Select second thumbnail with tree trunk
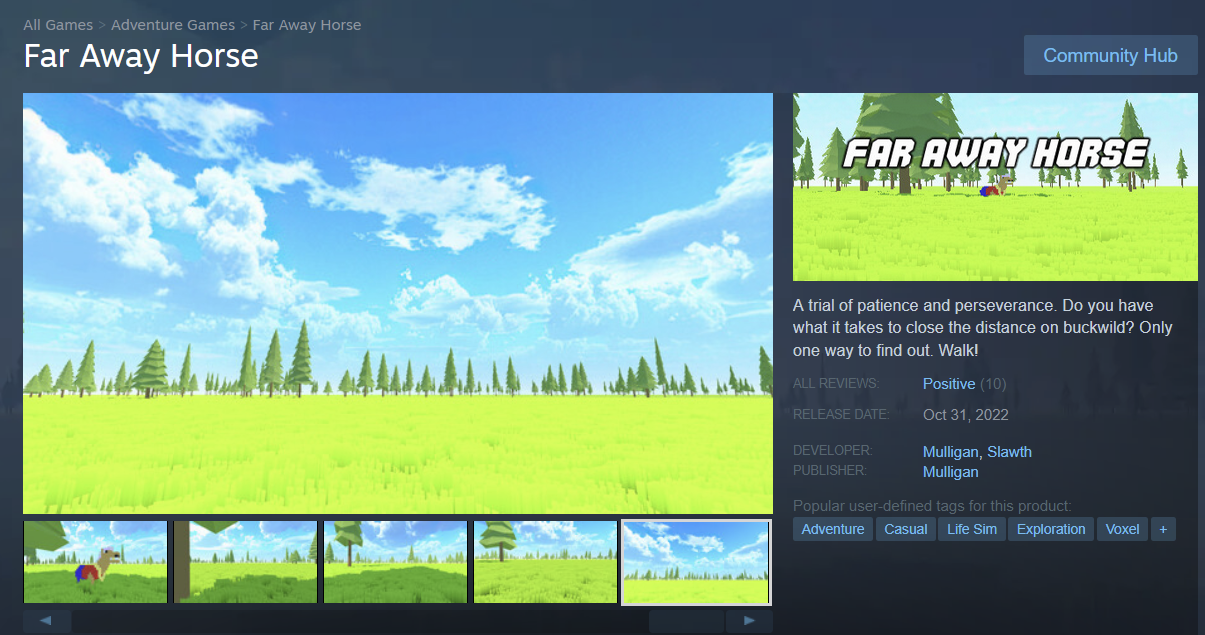 (x=246, y=562)
